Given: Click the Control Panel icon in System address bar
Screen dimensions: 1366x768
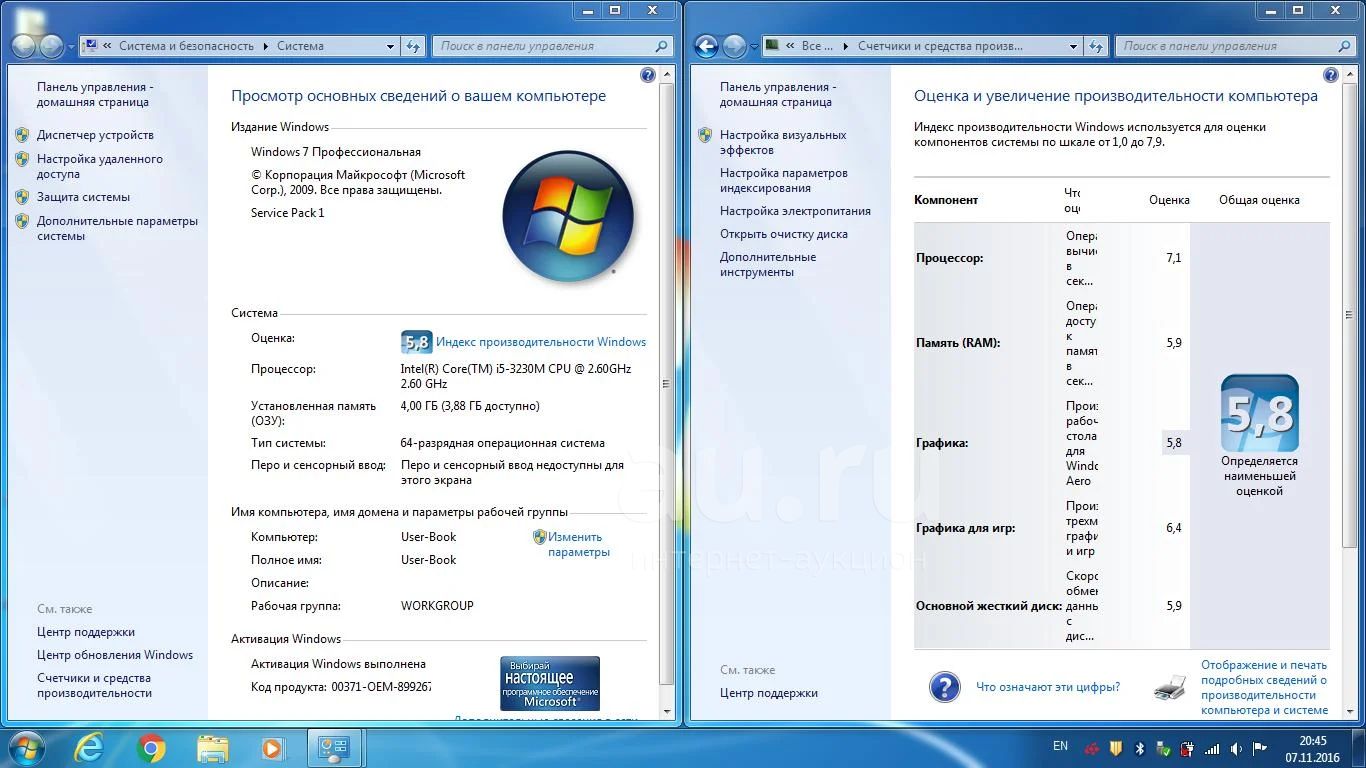Looking at the screenshot, I should click(89, 46).
